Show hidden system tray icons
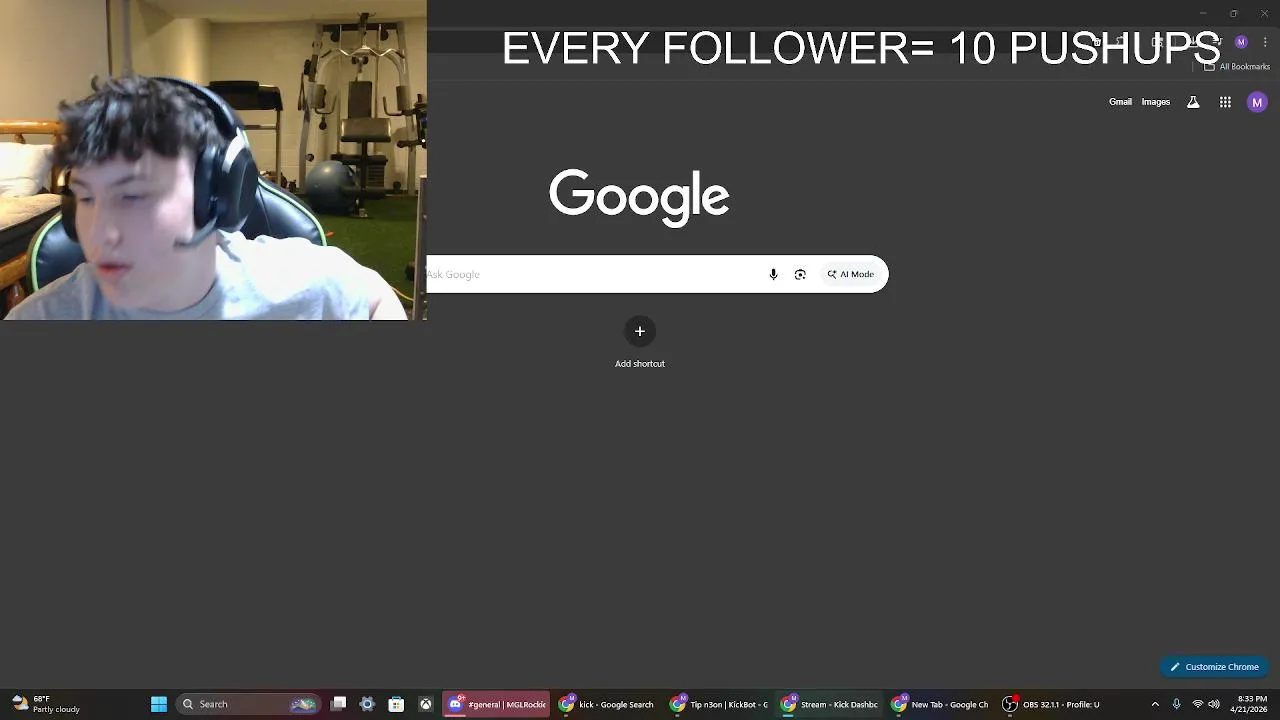 tap(1155, 704)
